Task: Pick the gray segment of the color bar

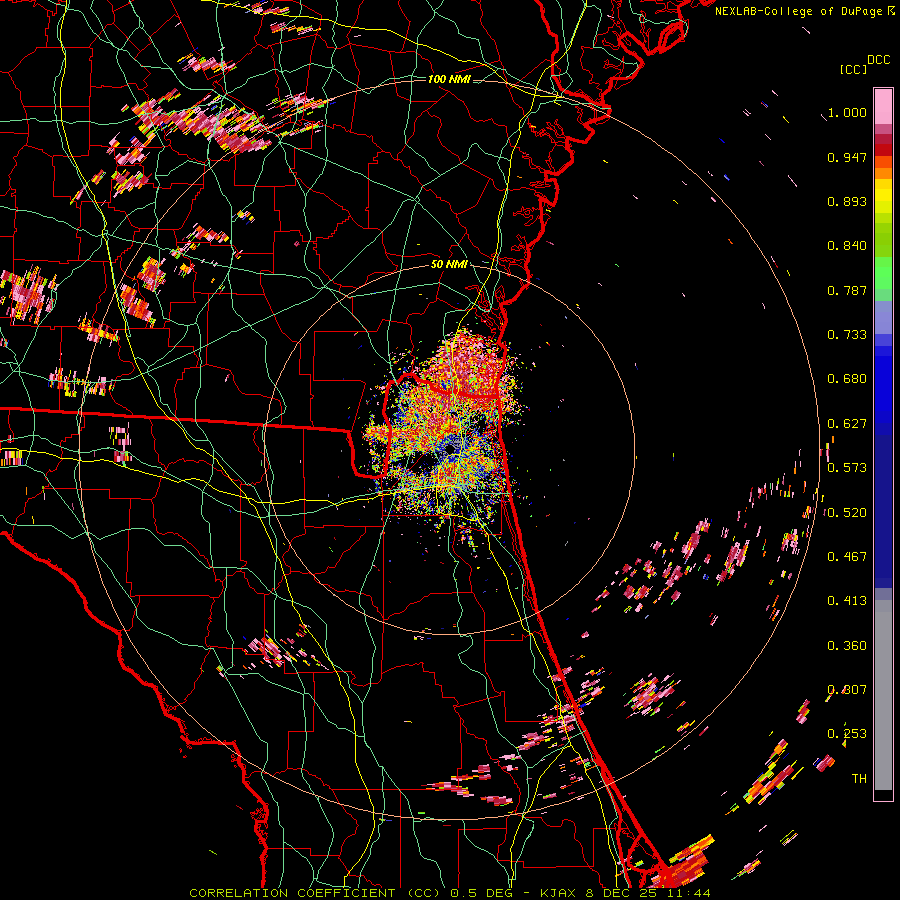Action: click(x=883, y=695)
